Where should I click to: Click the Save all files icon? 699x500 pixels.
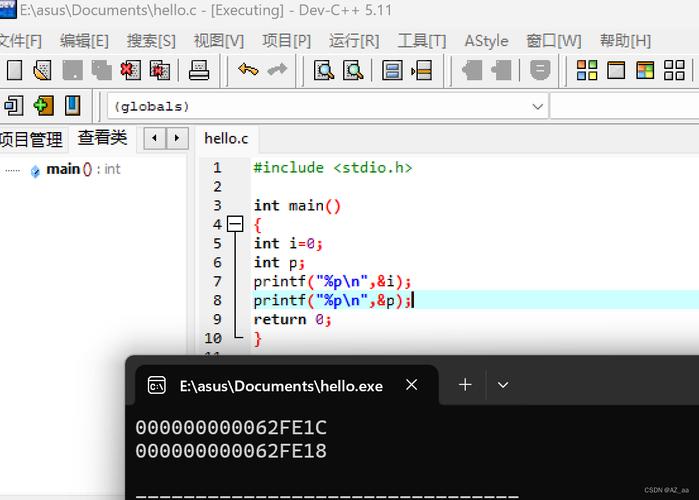102,70
